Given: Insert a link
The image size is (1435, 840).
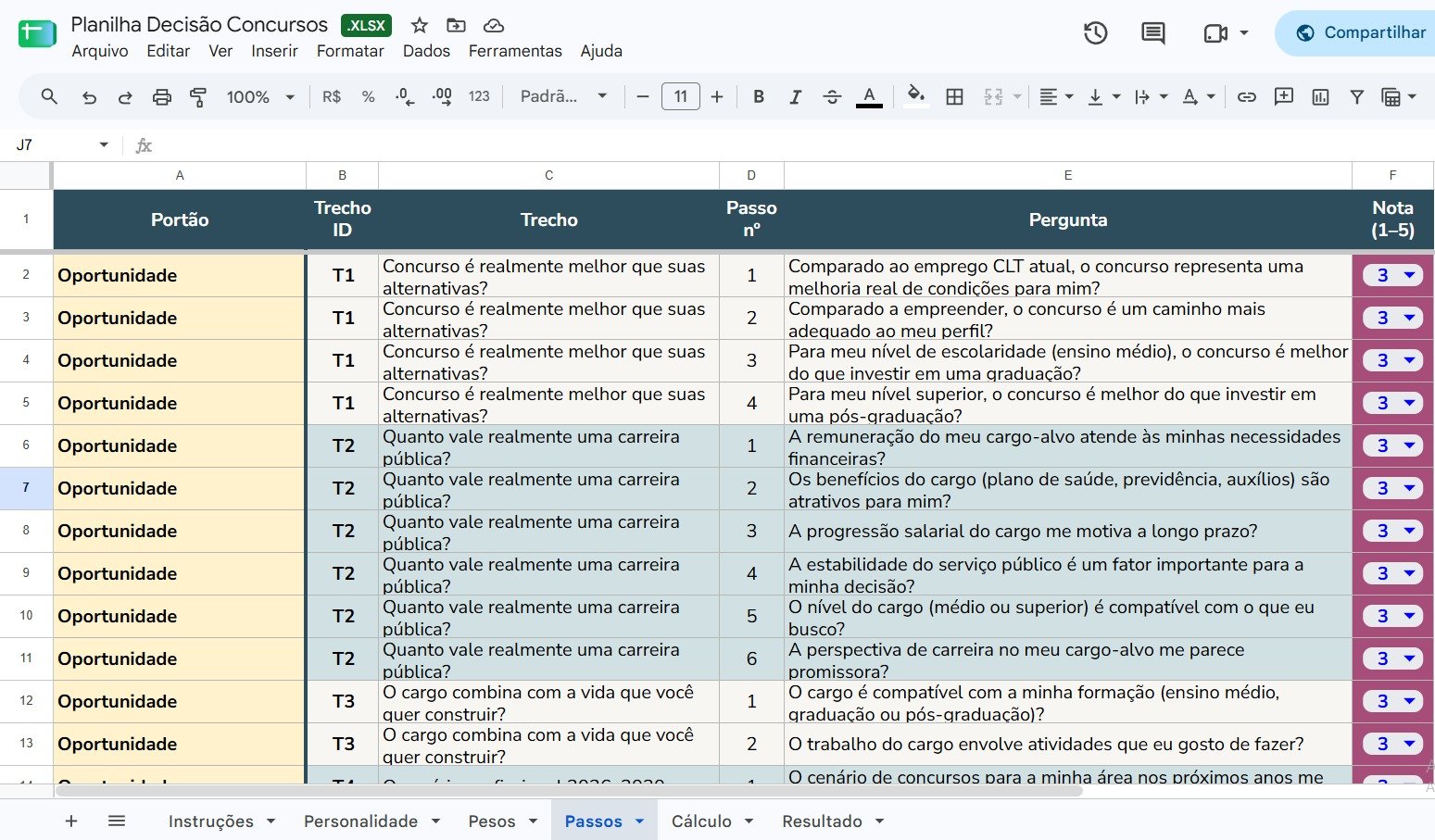Looking at the screenshot, I should click(1247, 96).
